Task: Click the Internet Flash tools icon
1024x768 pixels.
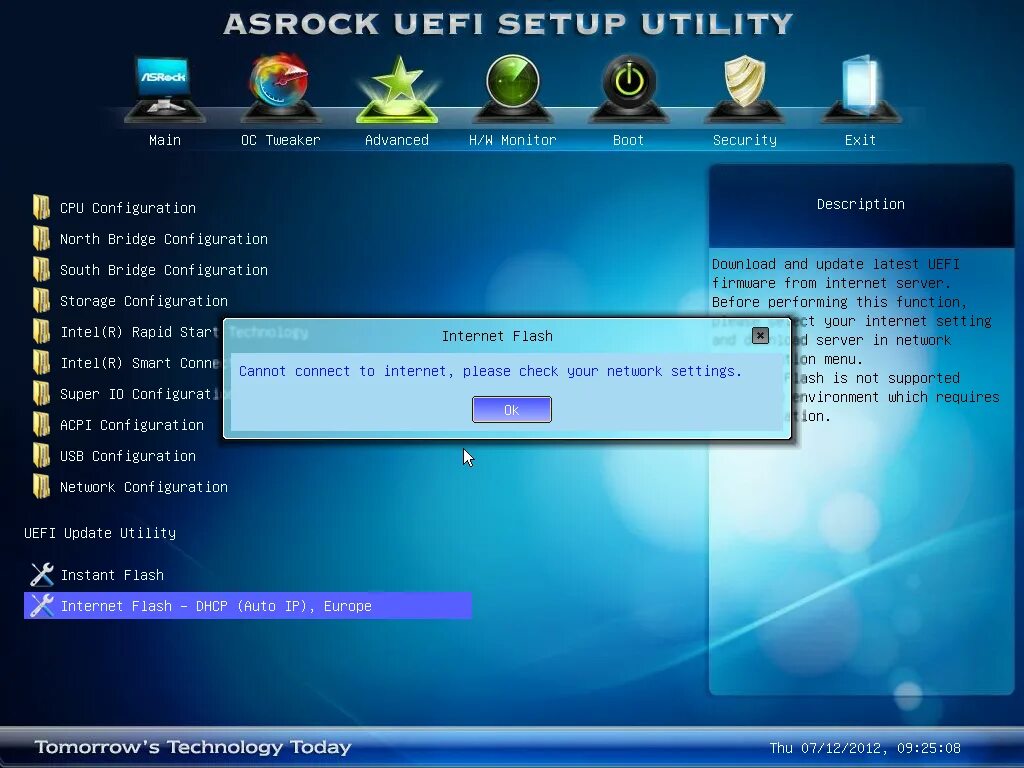Action: tap(42, 605)
